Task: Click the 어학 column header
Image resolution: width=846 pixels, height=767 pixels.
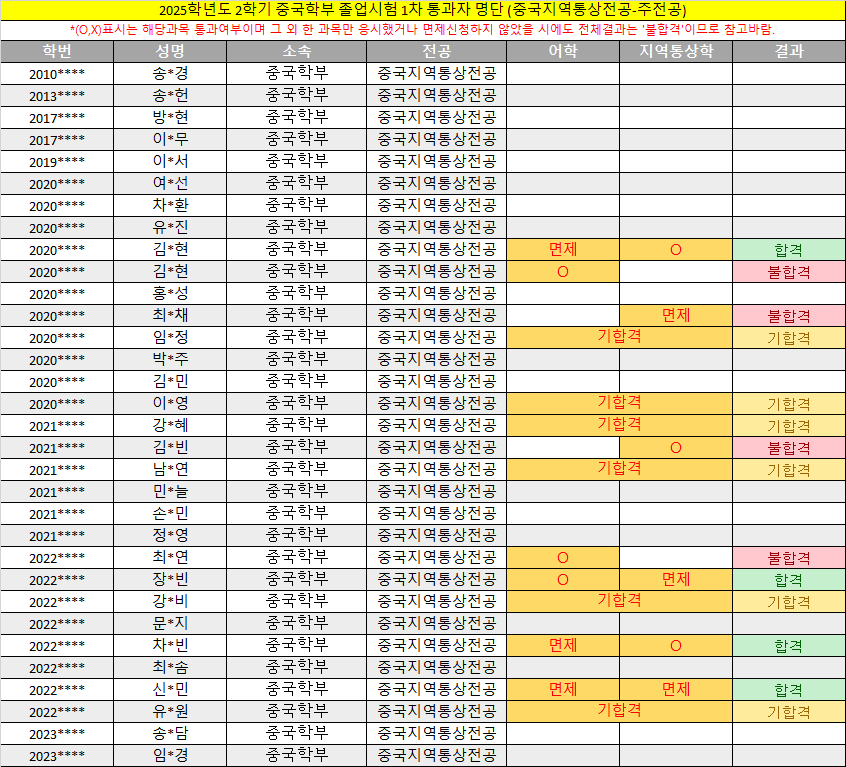Action: pos(563,51)
